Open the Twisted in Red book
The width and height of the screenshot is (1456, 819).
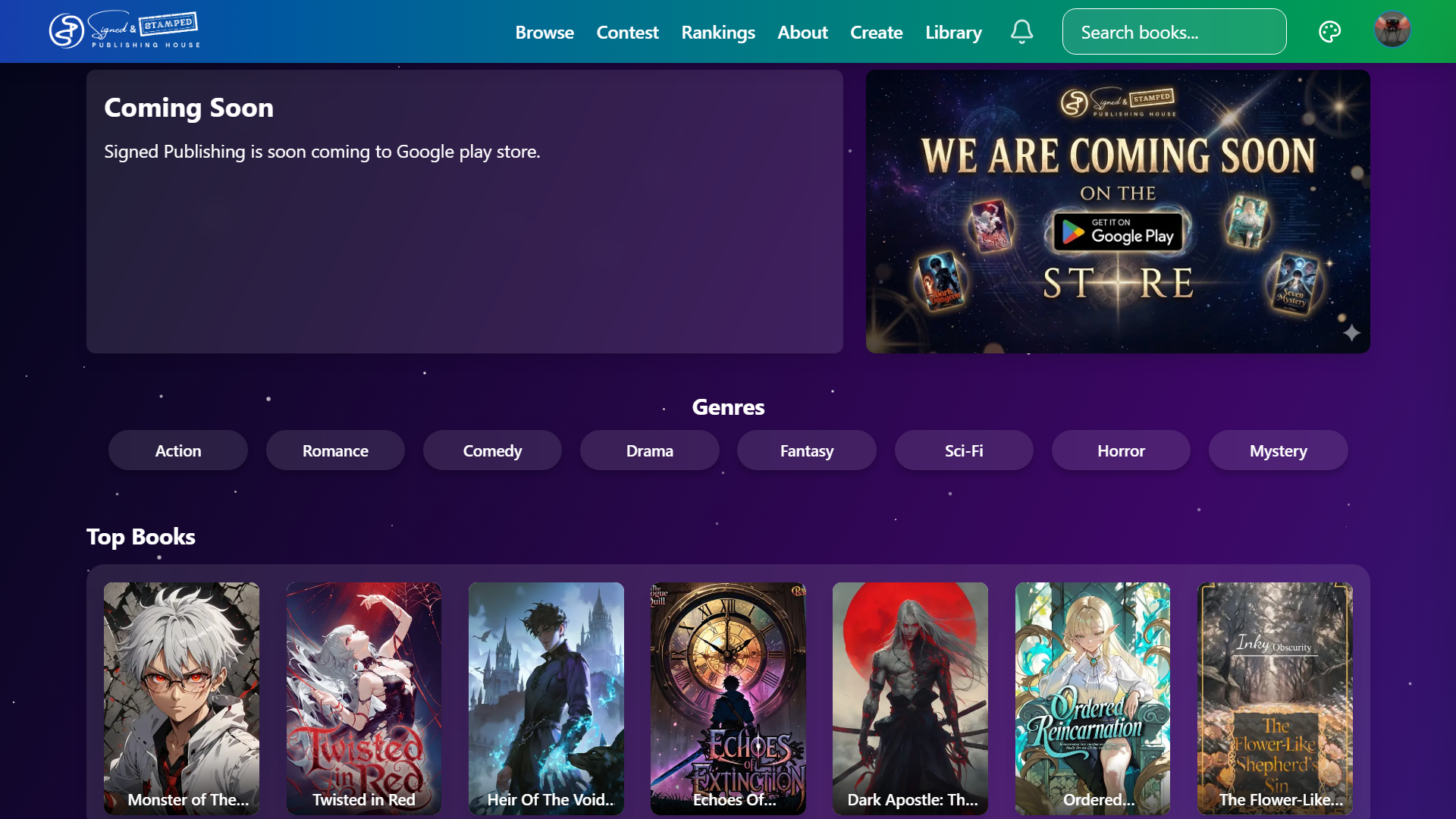pyautogui.click(x=364, y=698)
